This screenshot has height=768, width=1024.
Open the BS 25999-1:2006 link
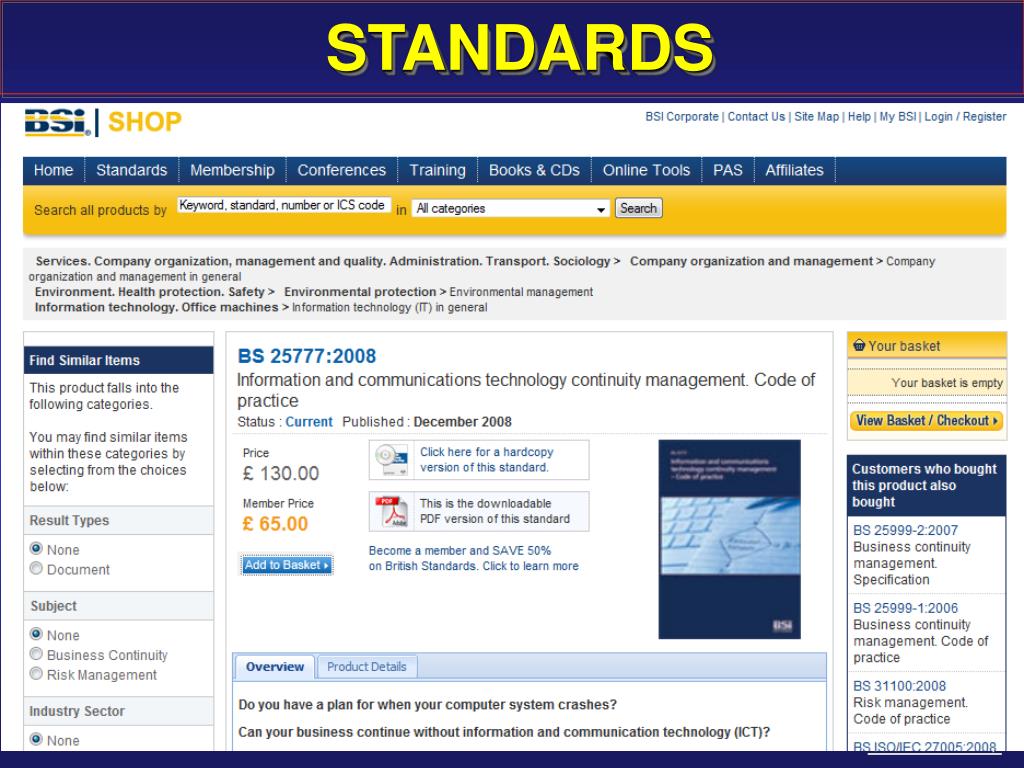click(x=905, y=608)
